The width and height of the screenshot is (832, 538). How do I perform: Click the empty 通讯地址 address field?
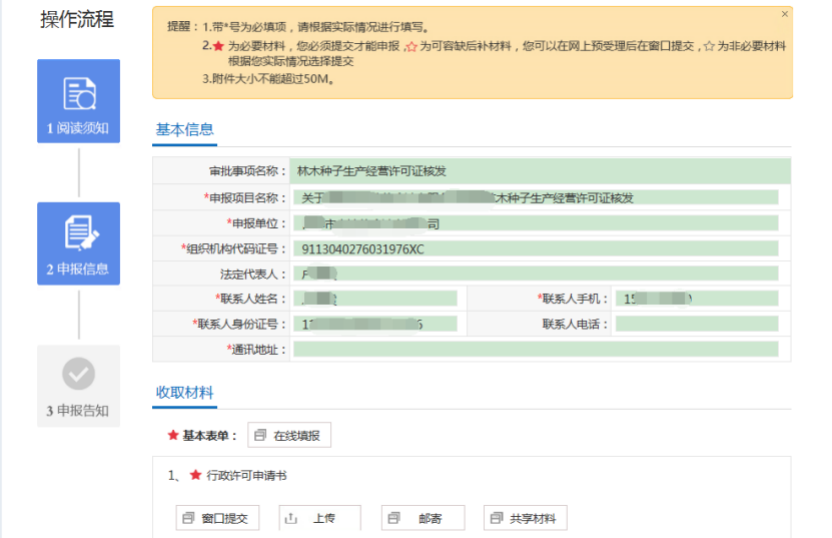pyautogui.click(x=536, y=349)
